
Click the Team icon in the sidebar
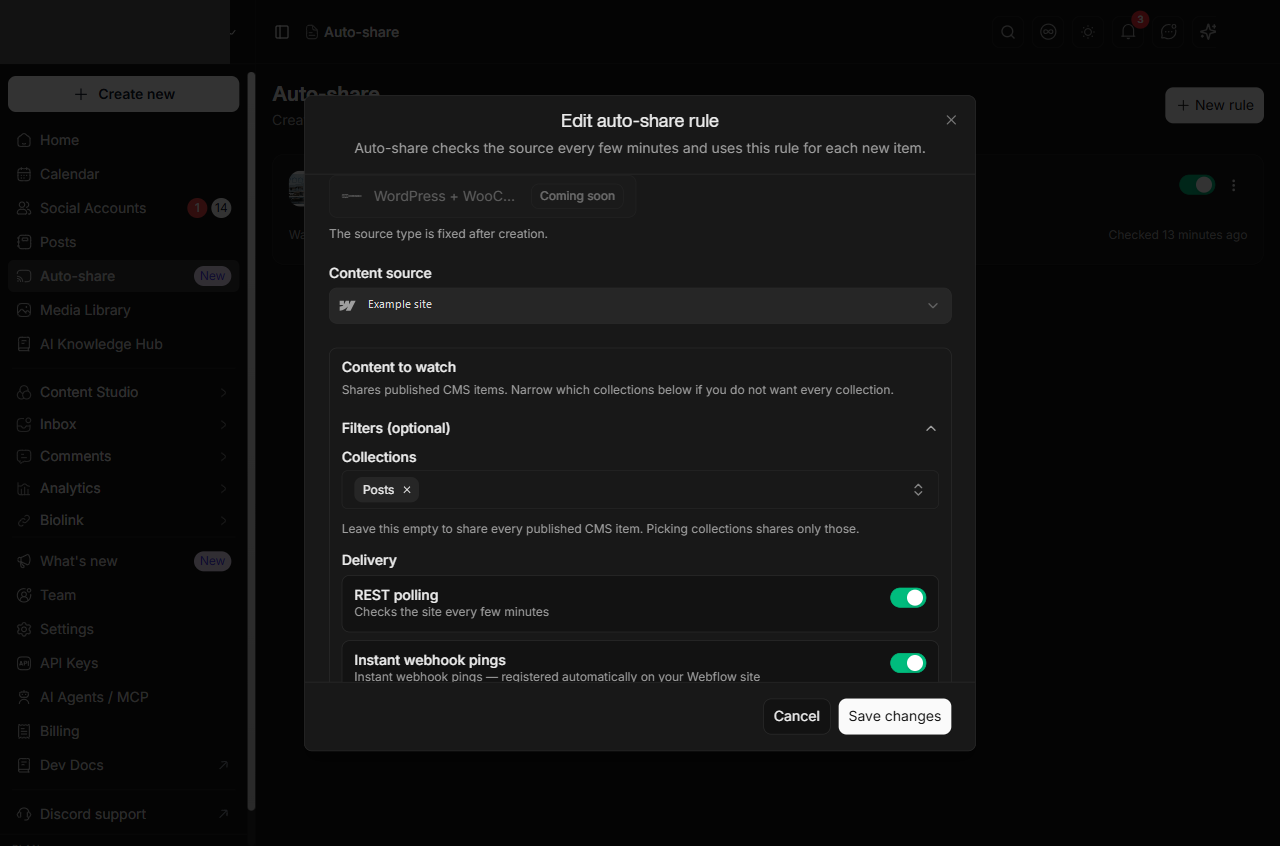click(24, 595)
